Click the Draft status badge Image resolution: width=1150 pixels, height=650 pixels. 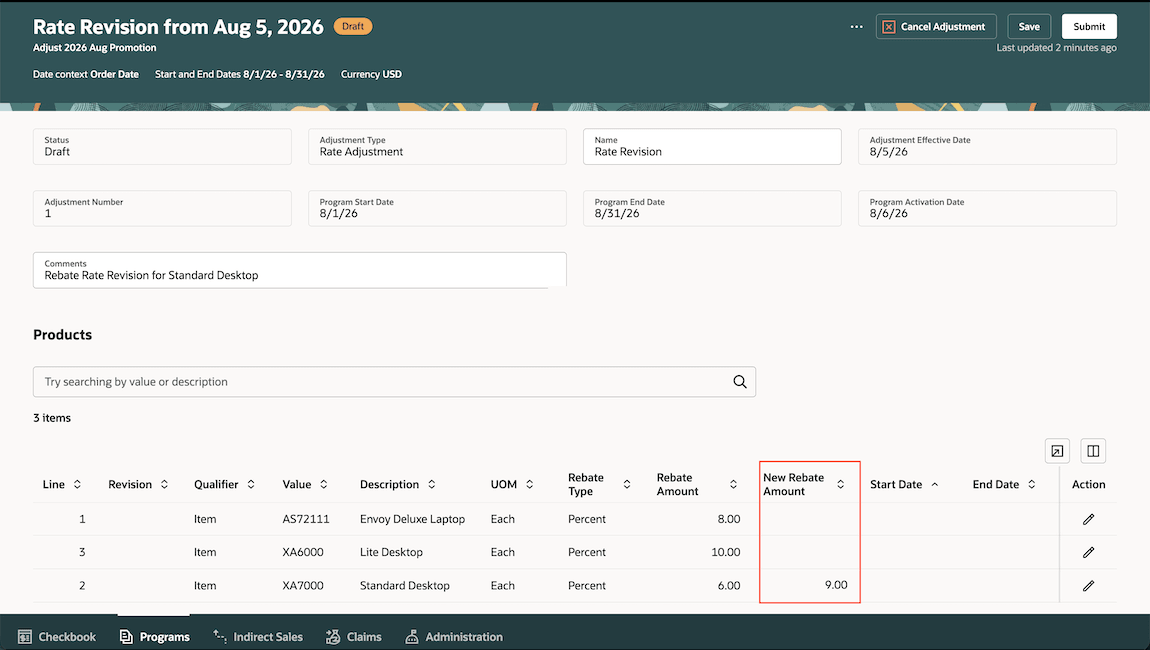coord(353,26)
